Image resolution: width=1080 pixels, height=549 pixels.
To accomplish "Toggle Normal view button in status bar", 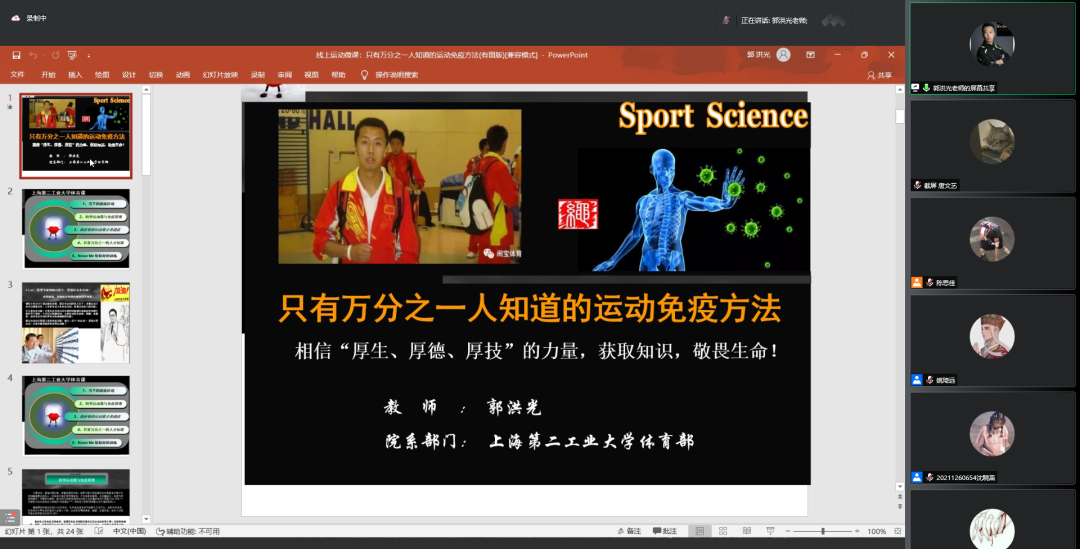I will pos(700,531).
